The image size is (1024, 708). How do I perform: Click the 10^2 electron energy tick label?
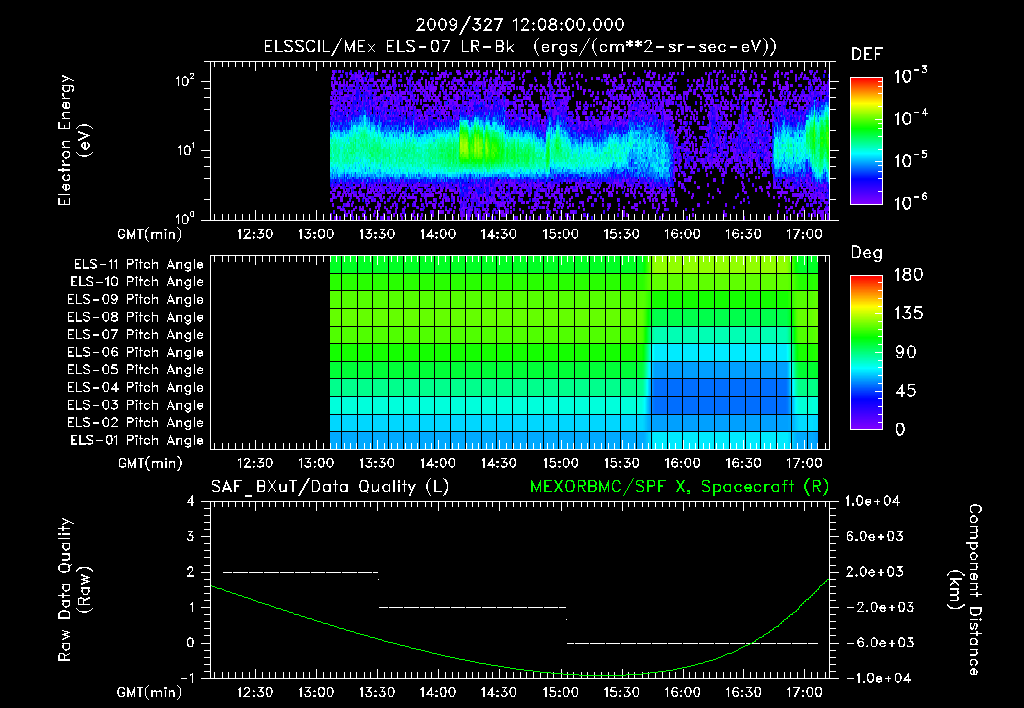[185, 81]
